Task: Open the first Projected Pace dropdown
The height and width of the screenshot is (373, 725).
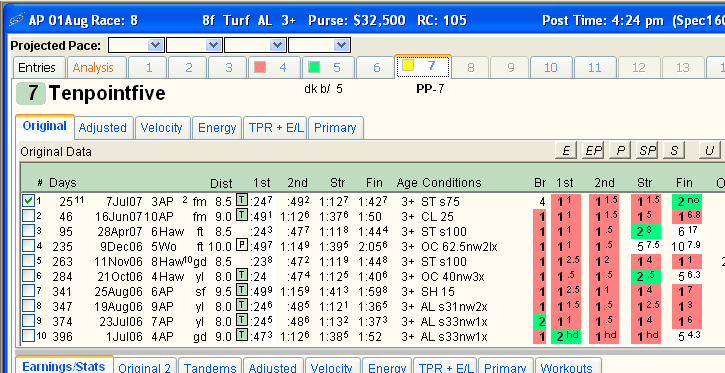Action: [155, 45]
